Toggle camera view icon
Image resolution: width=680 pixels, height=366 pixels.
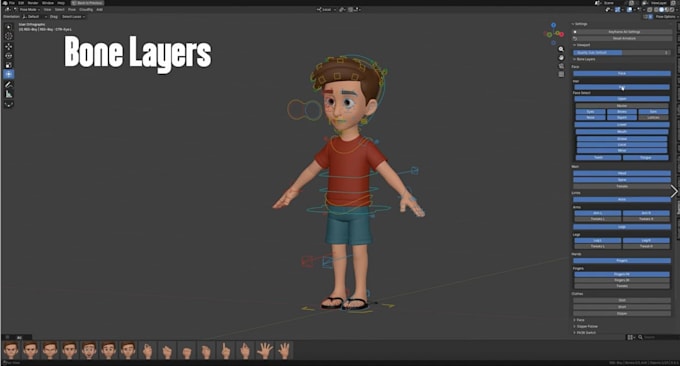pos(561,66)
